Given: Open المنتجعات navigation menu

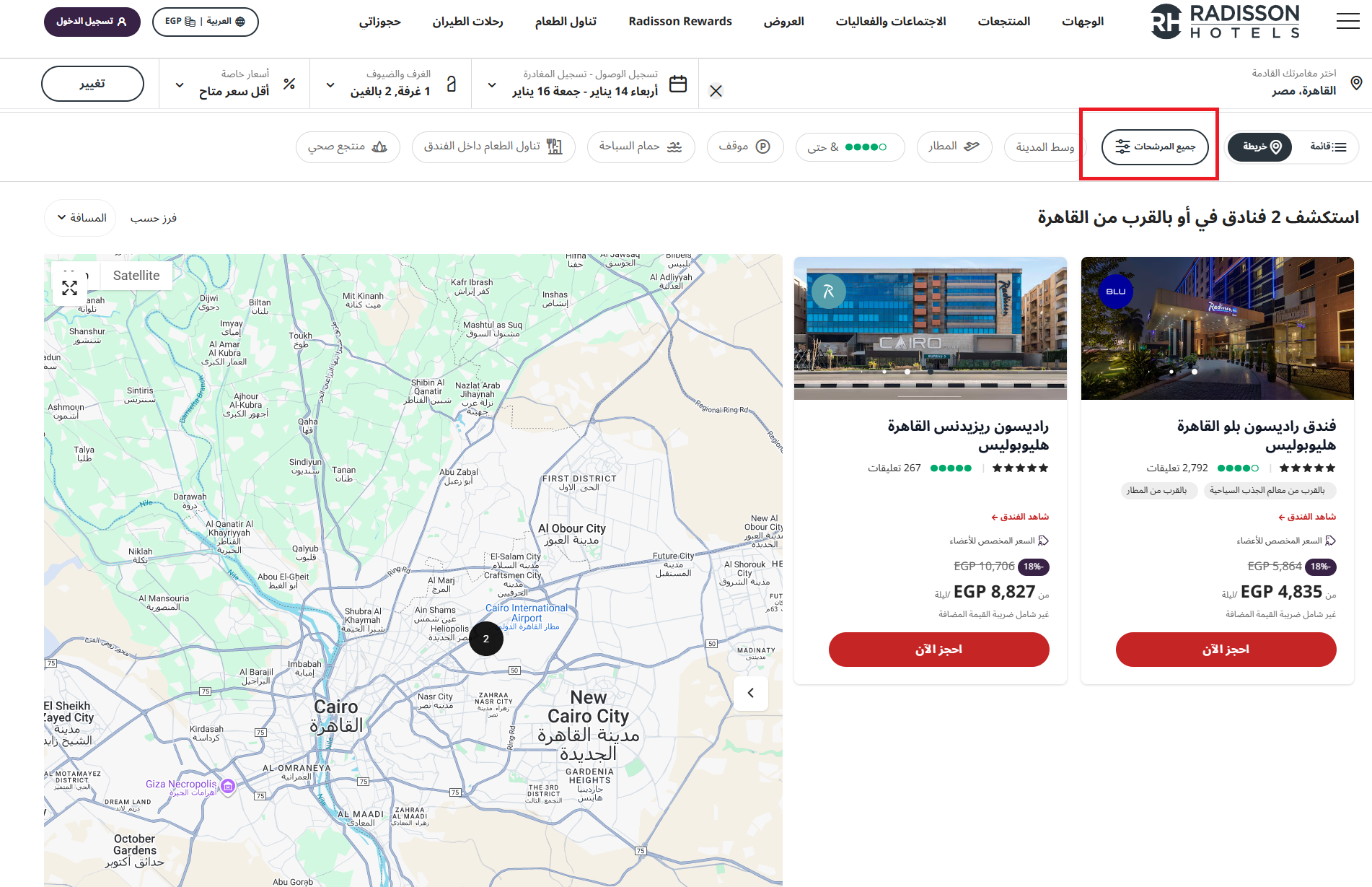Looking at the screenshot, I should click(1003, 22).
